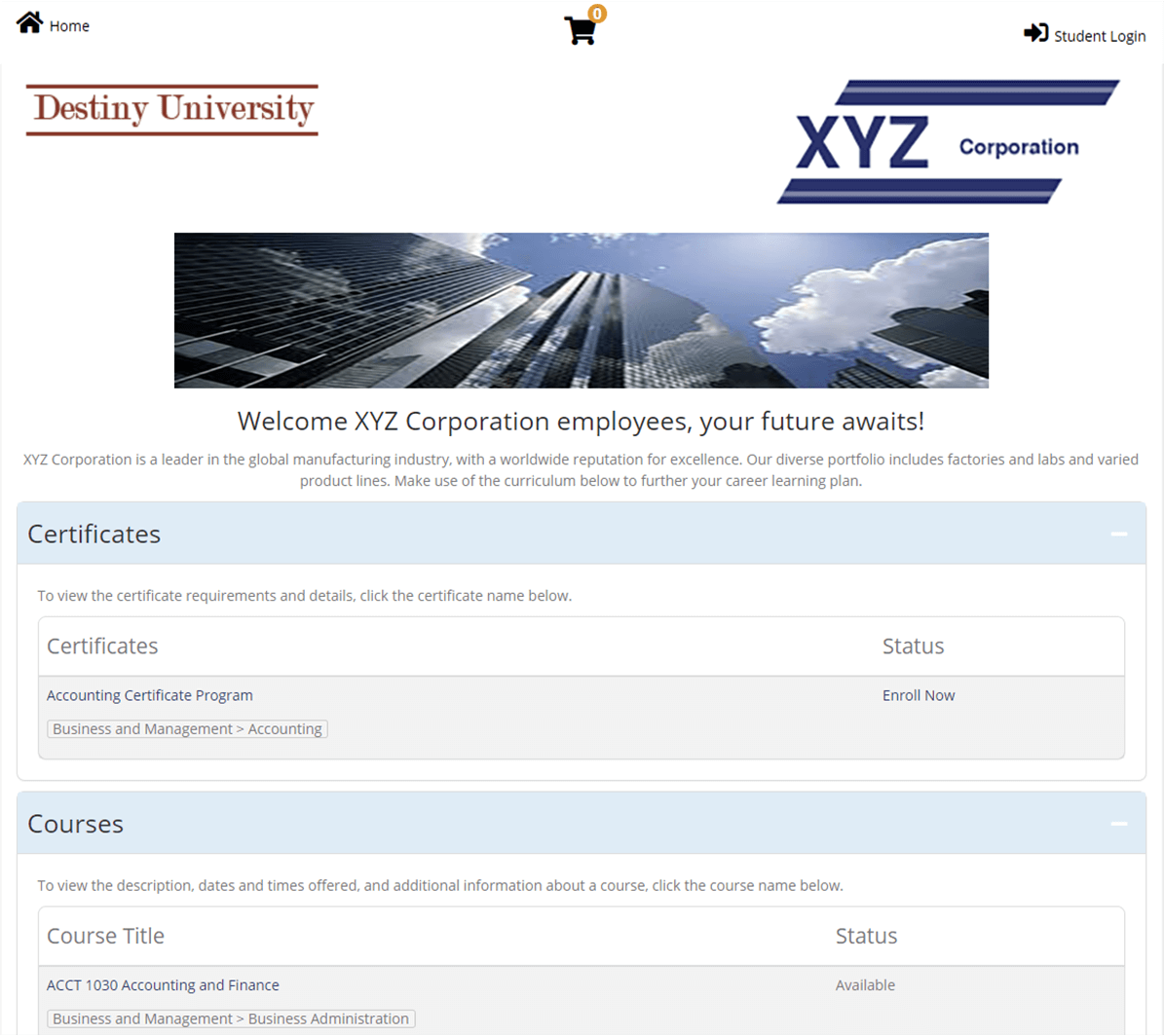Open ACCT 1030 Accounting and Finance course
Image resolution: width=1164 pixels, height=1036 pixels.
click(163, 985)
